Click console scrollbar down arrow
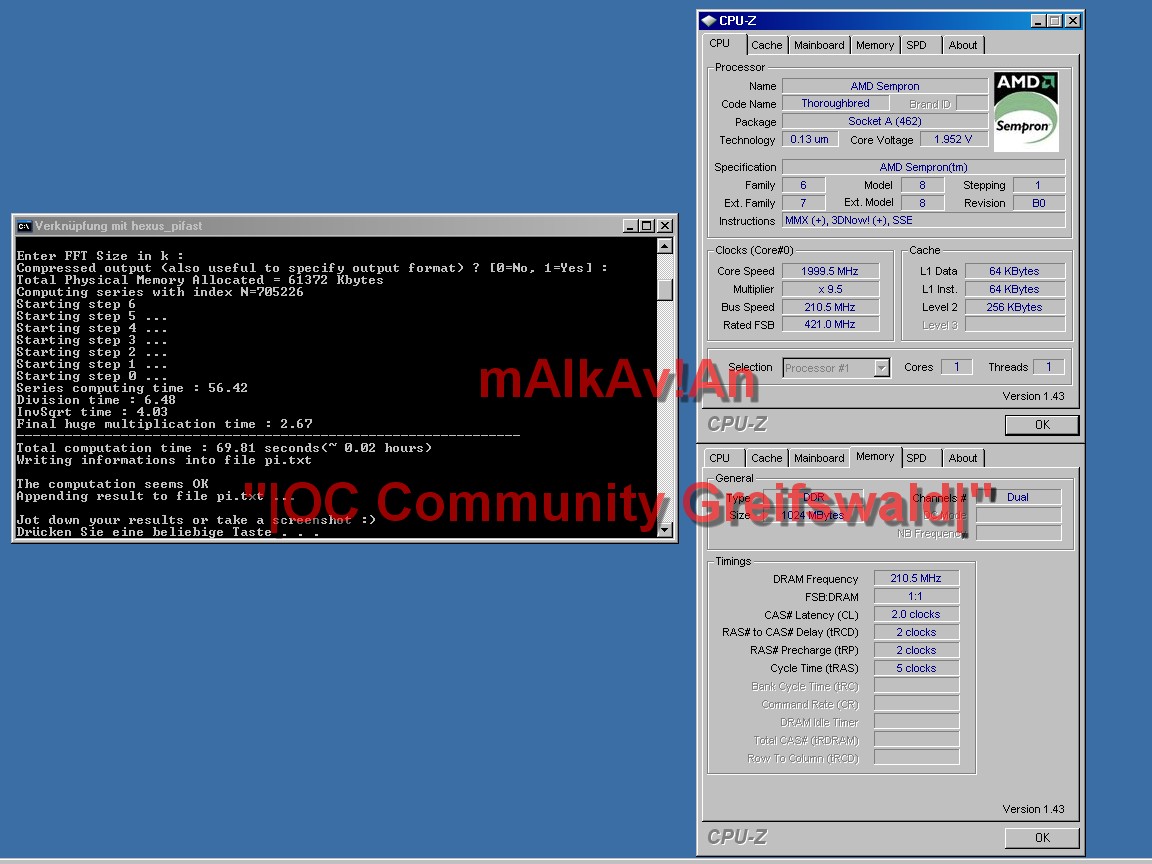Viewport: 1152px width, 864px height. click(665, 530)
